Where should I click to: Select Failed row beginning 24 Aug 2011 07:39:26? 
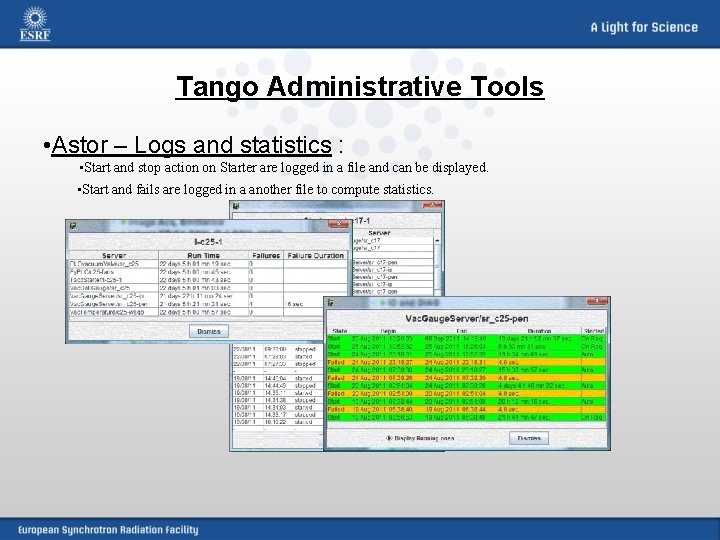tap(467, 378)
